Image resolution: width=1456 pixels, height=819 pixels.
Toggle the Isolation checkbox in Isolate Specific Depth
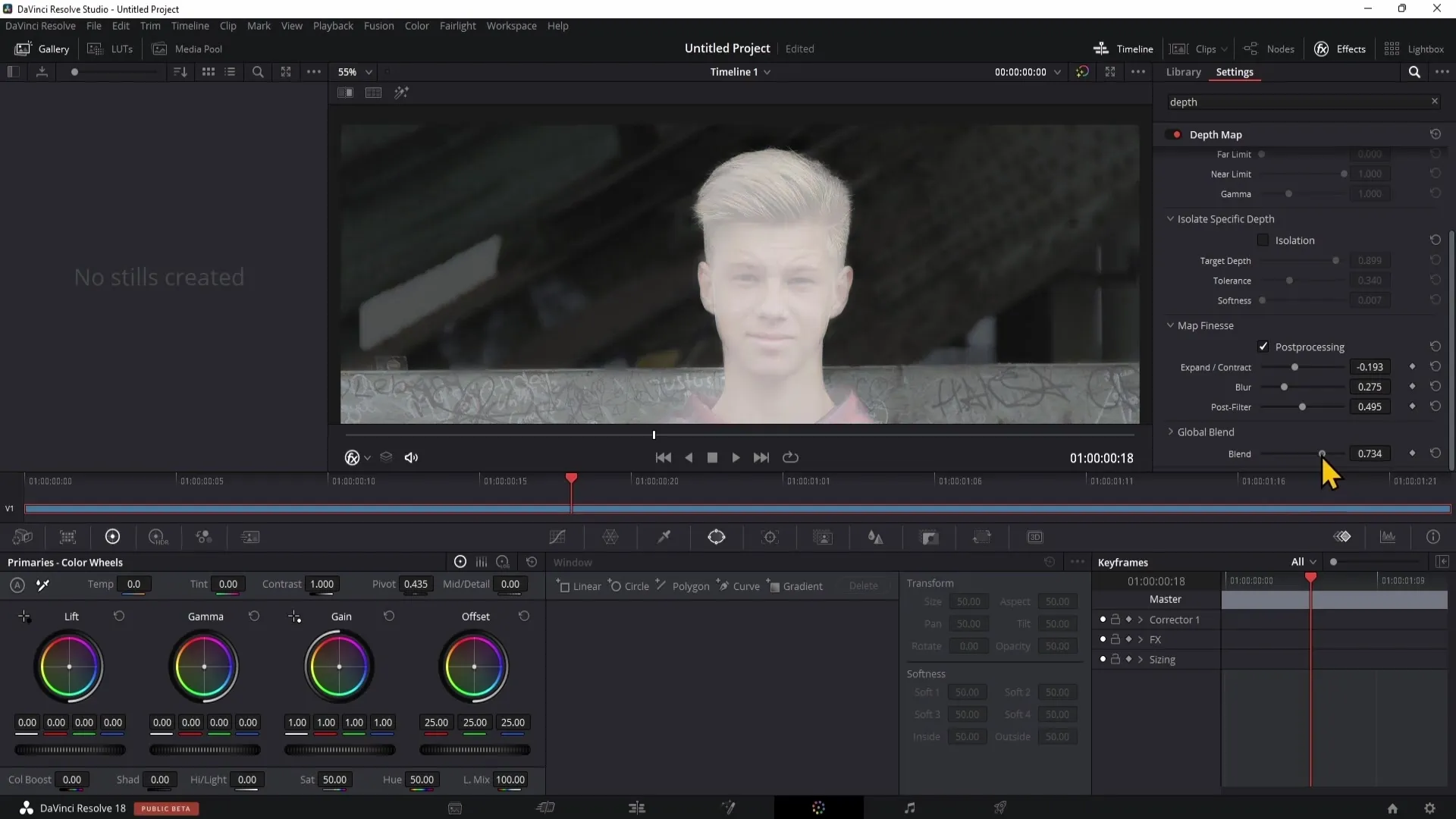(1263, 240)
